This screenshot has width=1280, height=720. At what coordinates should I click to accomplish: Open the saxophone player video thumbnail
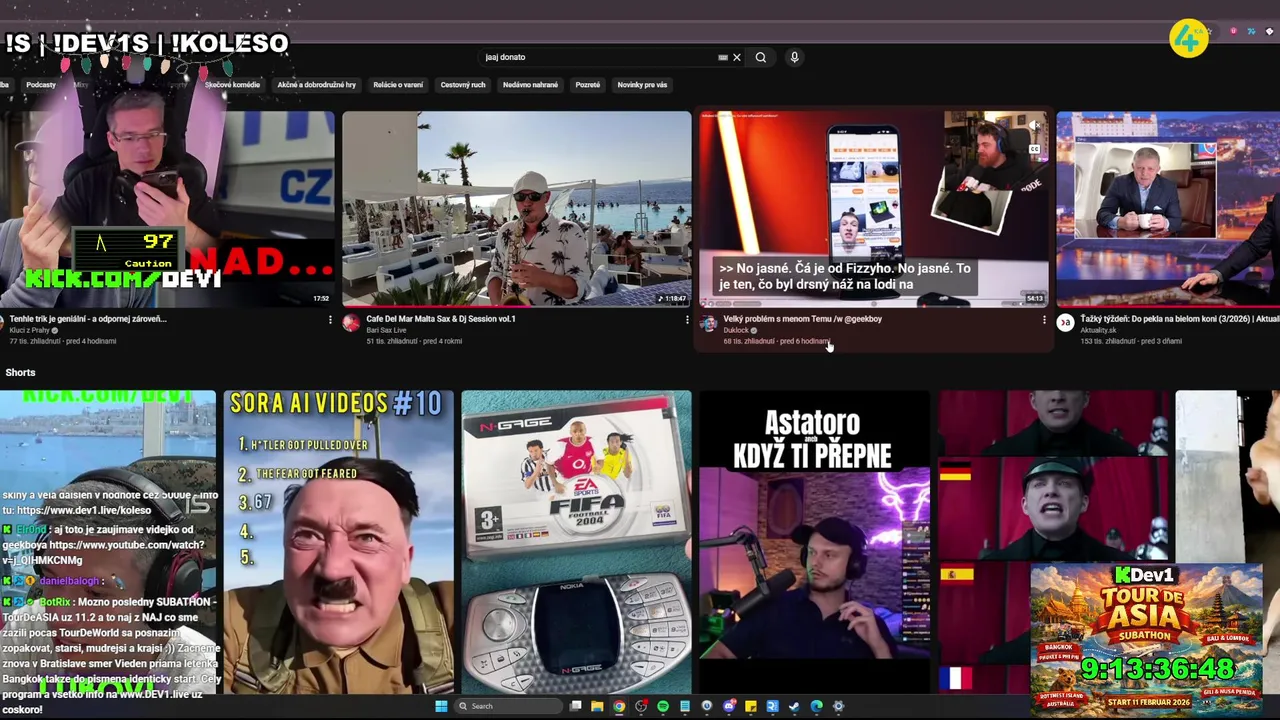pos(516,208)
